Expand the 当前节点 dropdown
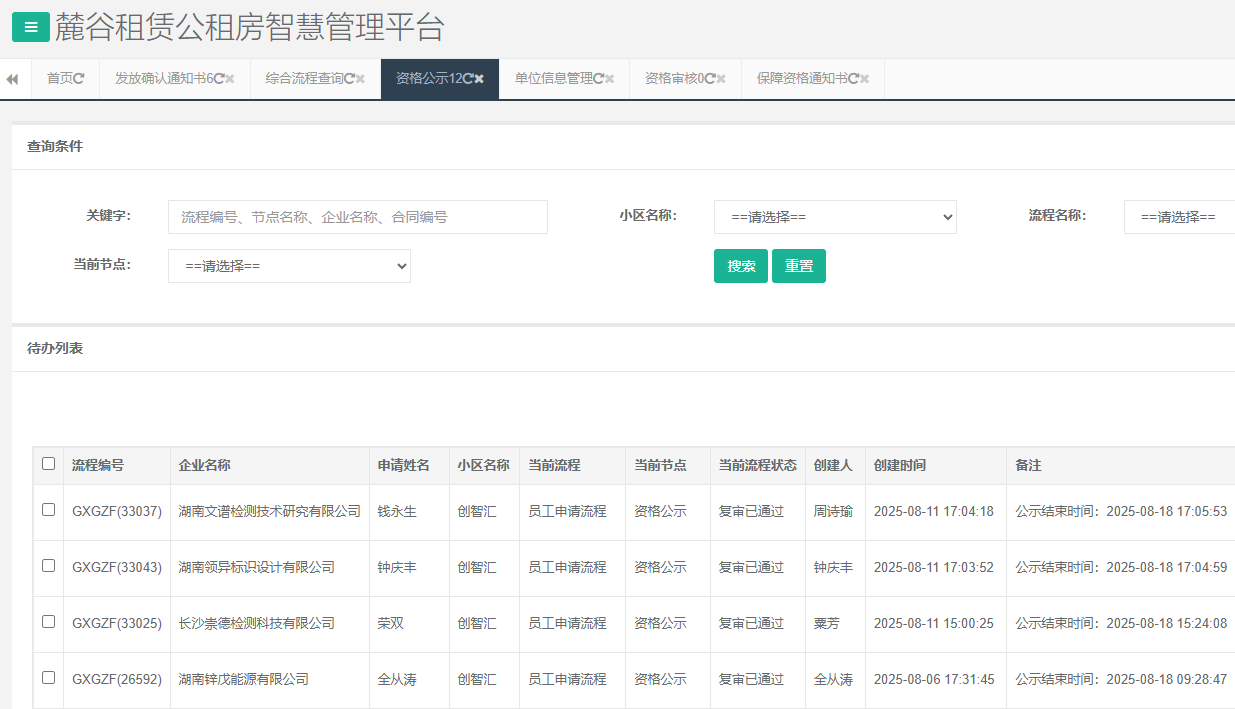 (289, 266)
